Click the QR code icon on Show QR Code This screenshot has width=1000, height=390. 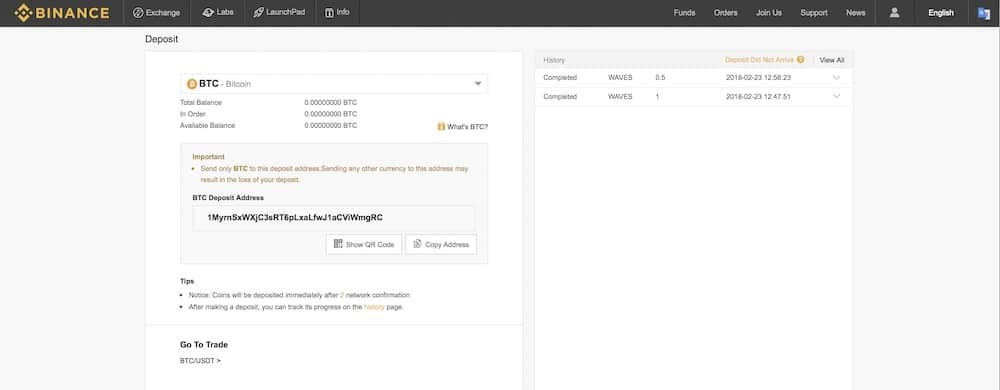coord(338,244)
